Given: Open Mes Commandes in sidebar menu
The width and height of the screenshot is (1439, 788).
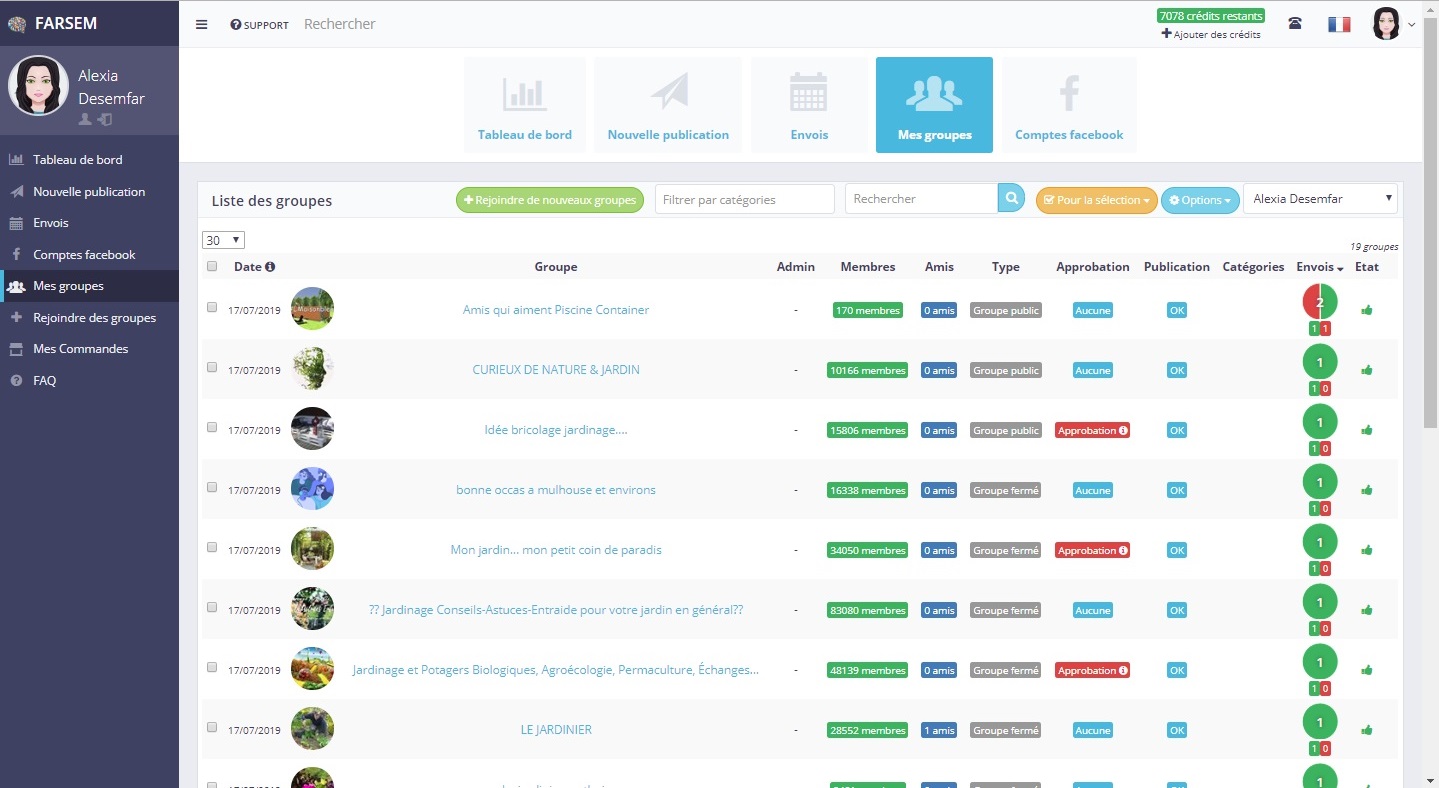Looking at the screenshot, I should click(x=80, y=349).
